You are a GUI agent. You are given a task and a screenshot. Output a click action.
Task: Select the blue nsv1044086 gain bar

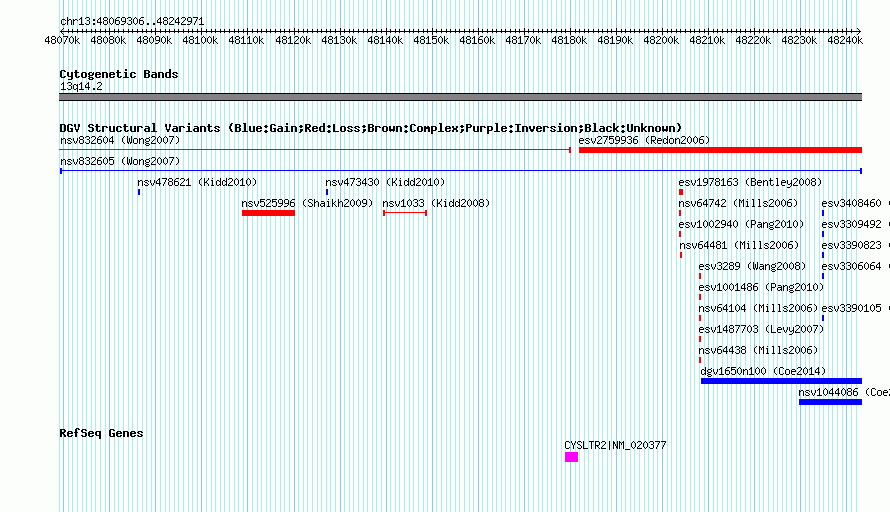(x=830, y=402)
